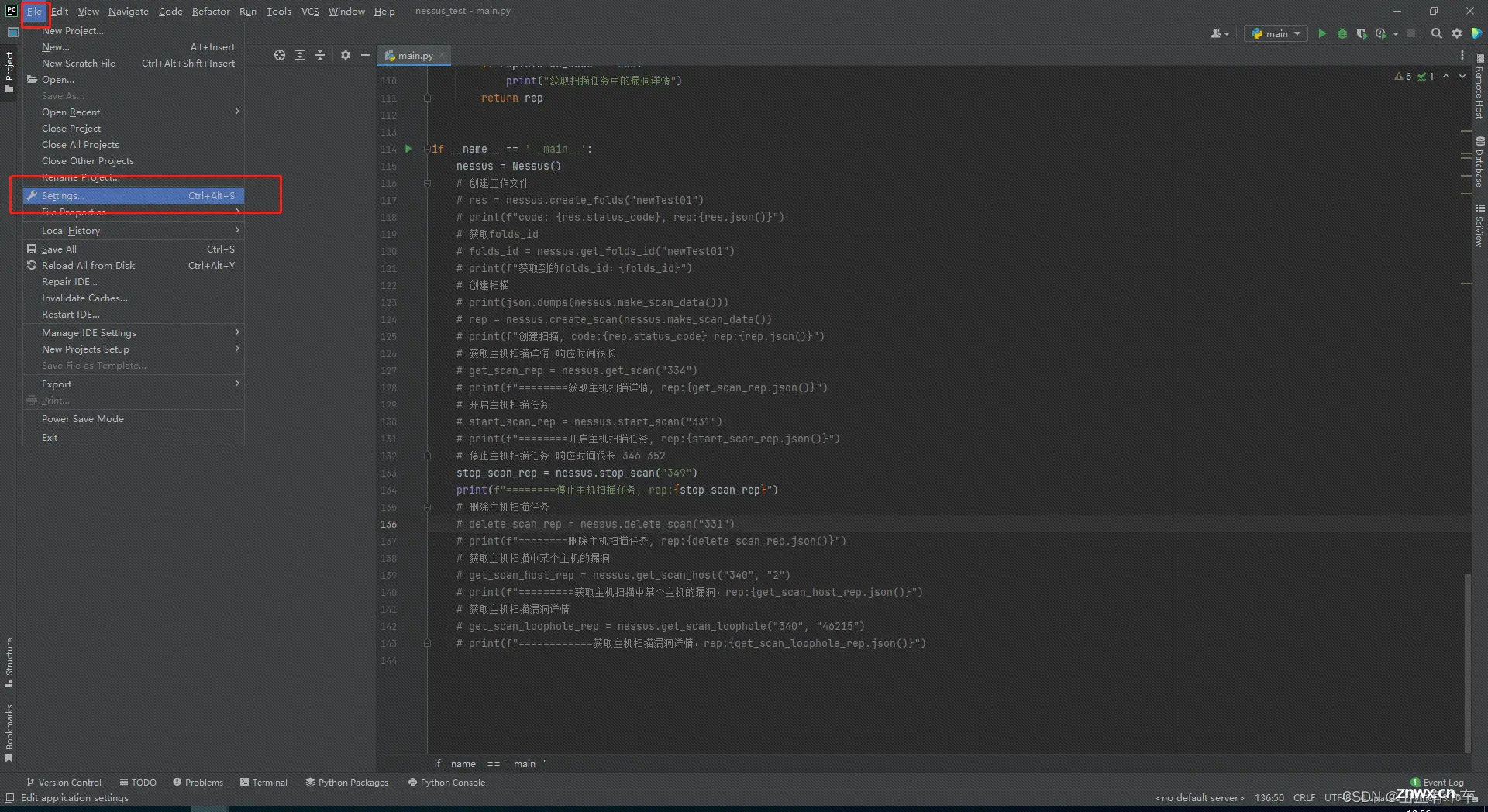
Task: Expand New Projects Setup submenu
Action: [x=133, y=349]
